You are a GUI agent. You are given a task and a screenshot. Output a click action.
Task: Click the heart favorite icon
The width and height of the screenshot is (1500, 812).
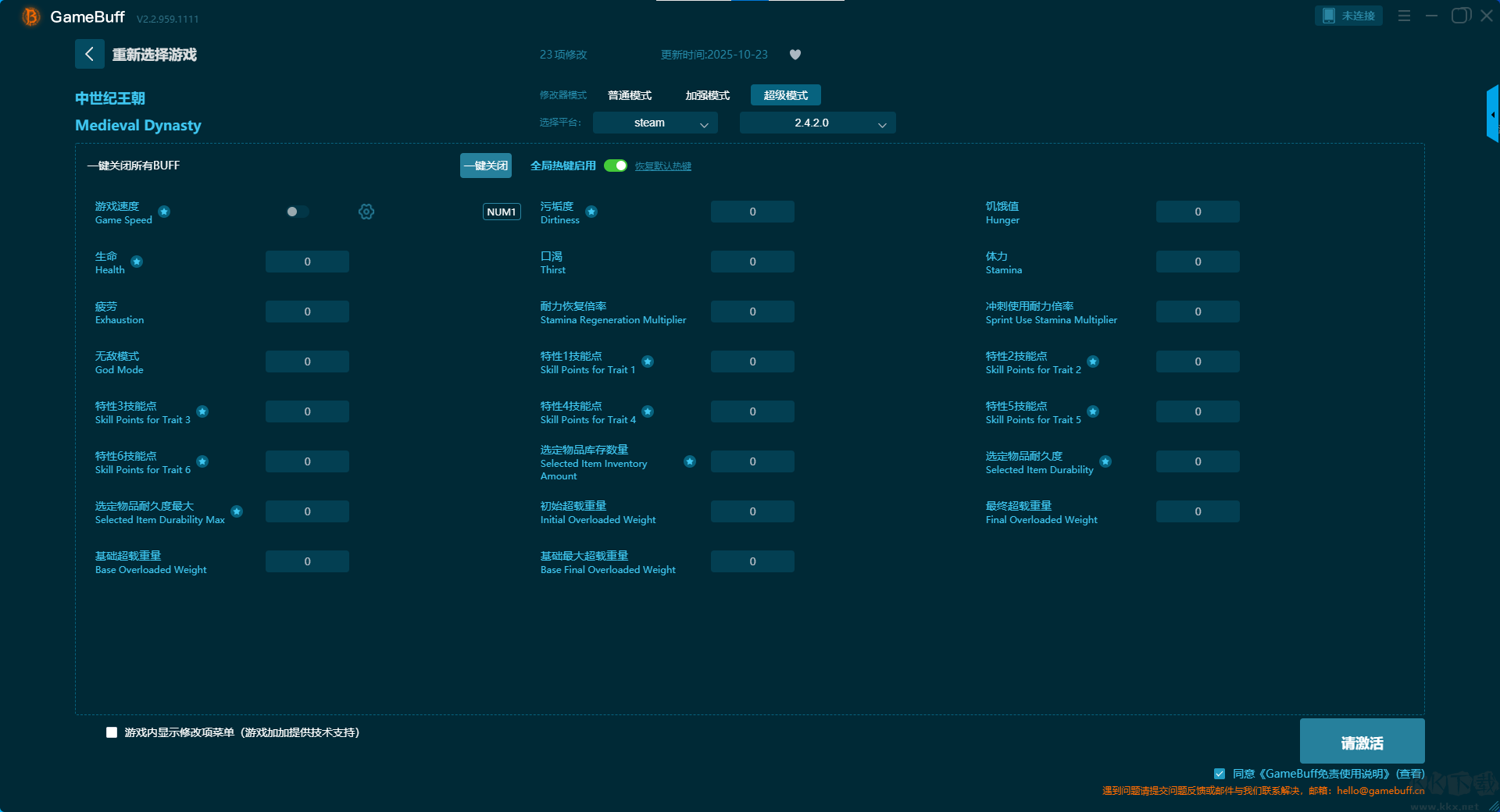pos(795,55)
